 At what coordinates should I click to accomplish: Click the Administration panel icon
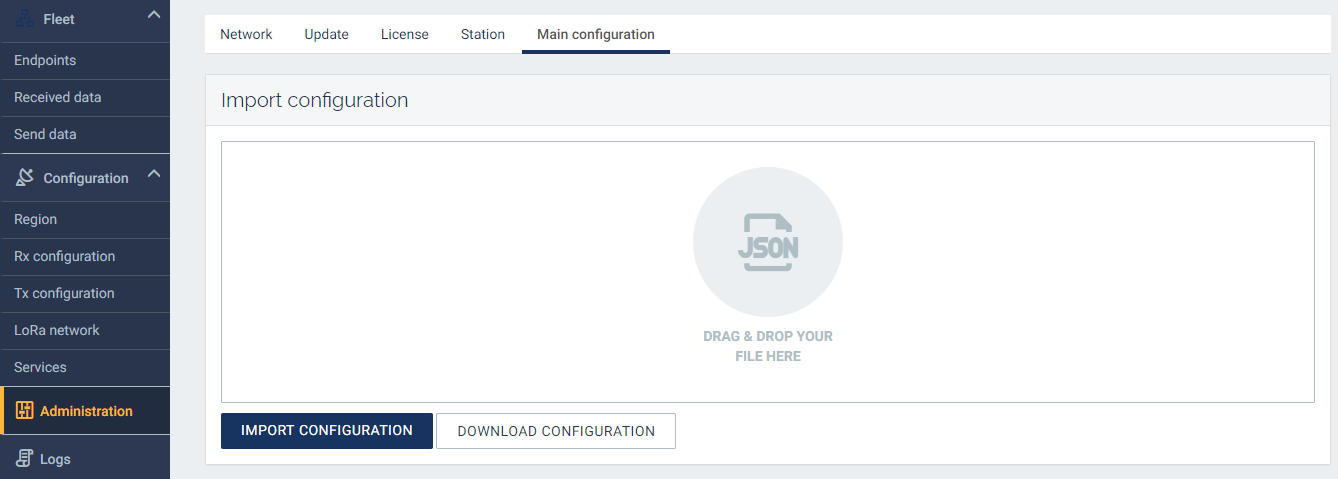25,411
